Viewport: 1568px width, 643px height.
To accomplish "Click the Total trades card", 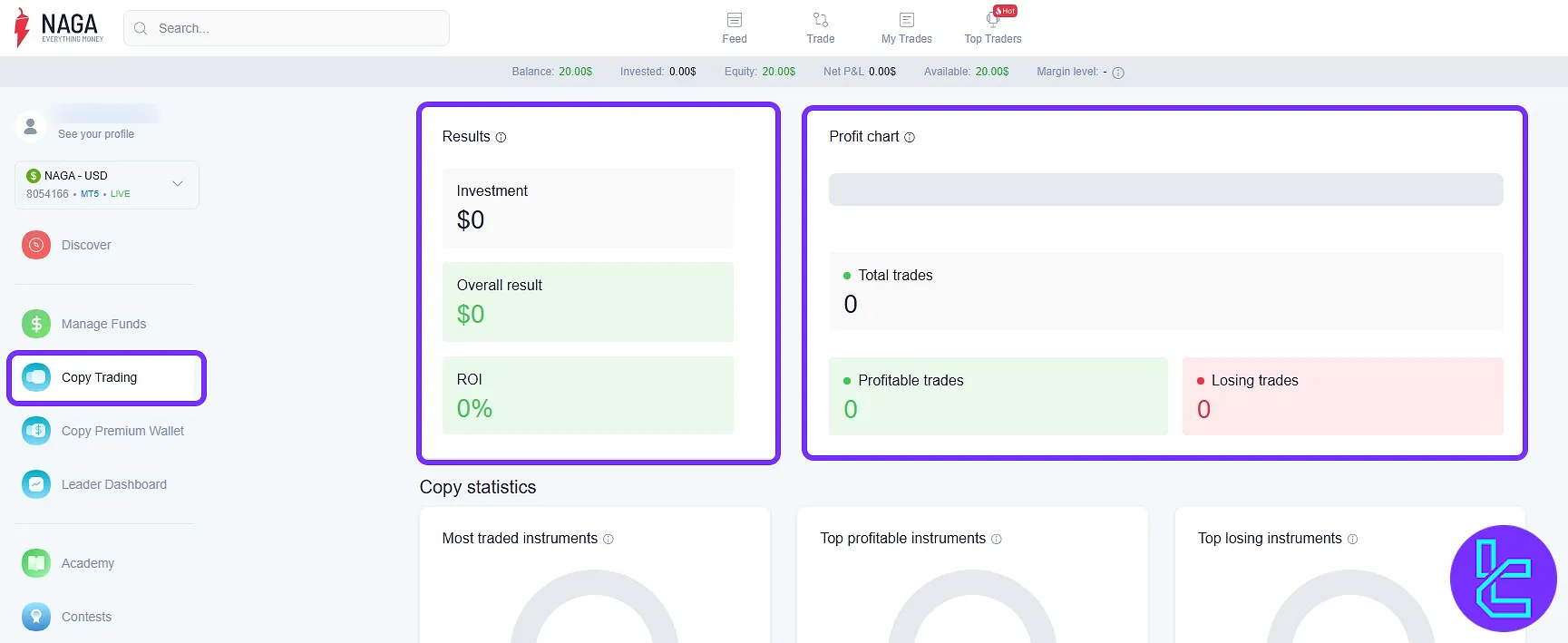I will (x=1165, y=291).
